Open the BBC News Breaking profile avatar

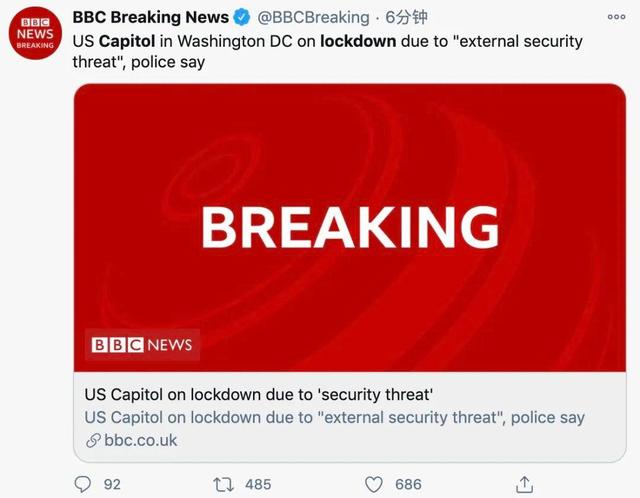[x=36, y=35]
